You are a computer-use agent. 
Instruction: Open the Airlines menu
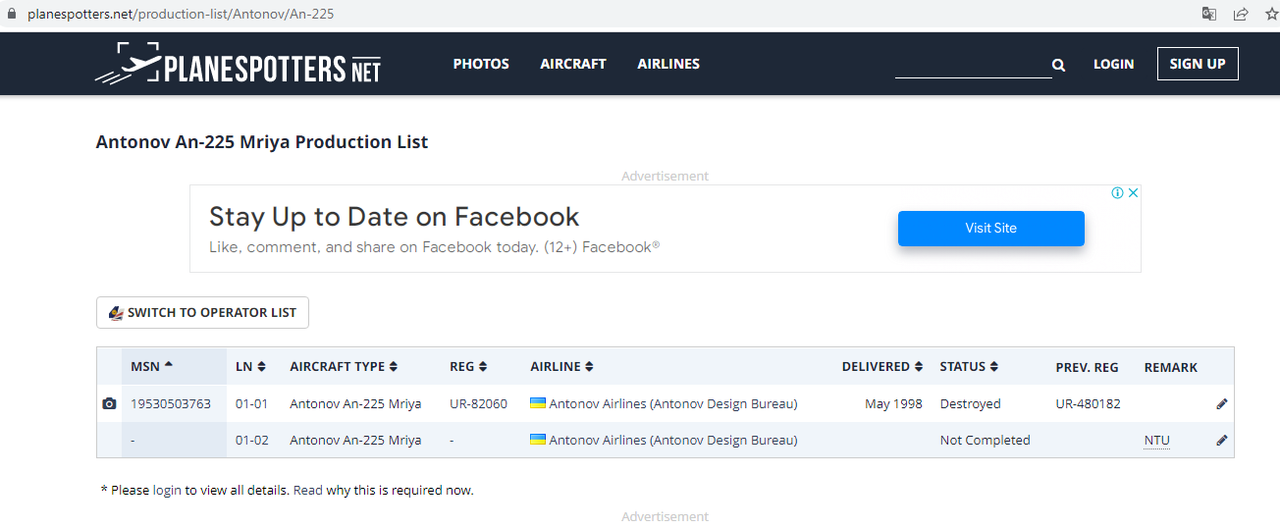(x=668, y=64)
